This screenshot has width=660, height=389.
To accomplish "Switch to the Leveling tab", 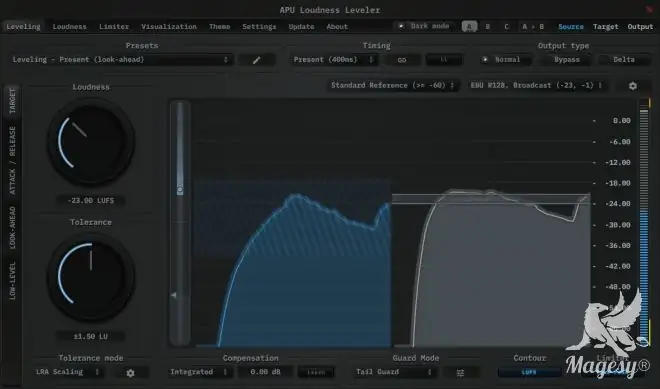I will tap(24, 27).
